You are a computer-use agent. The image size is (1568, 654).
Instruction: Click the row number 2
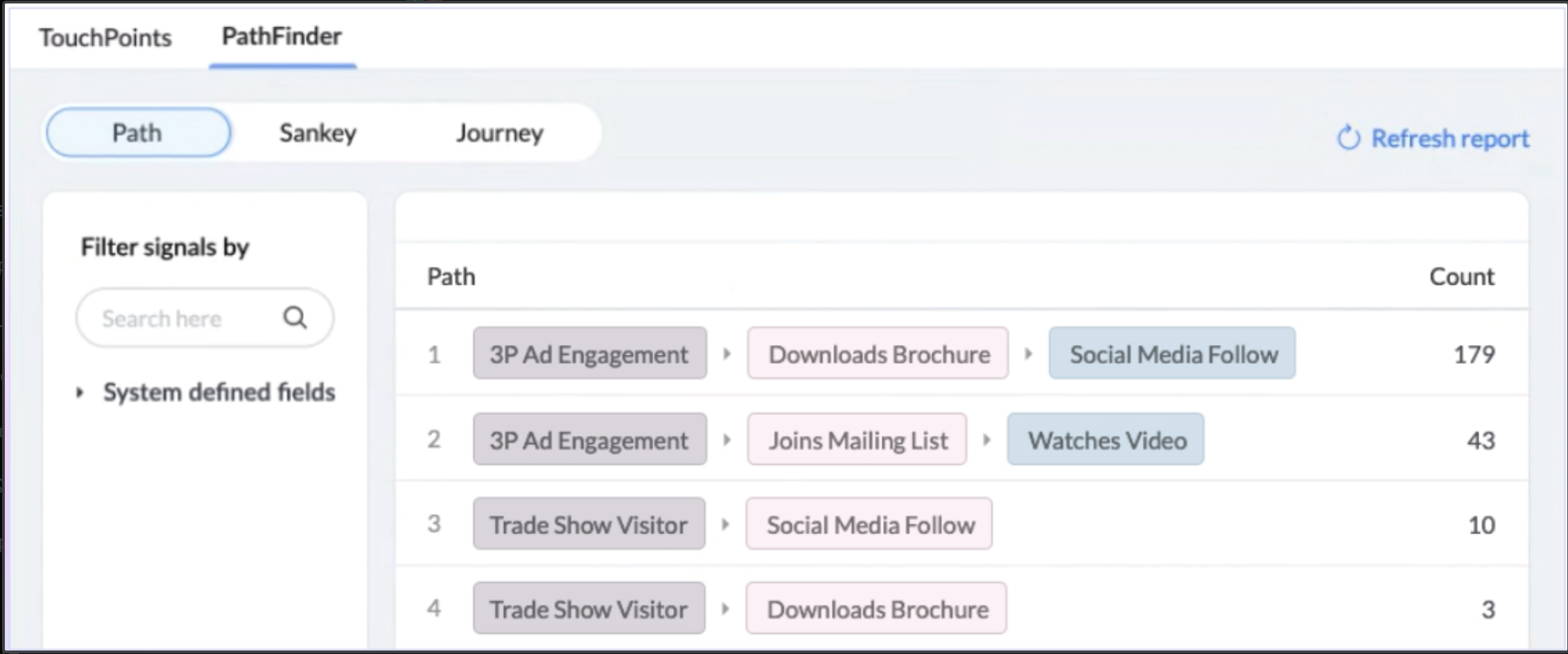coord(435,439)
